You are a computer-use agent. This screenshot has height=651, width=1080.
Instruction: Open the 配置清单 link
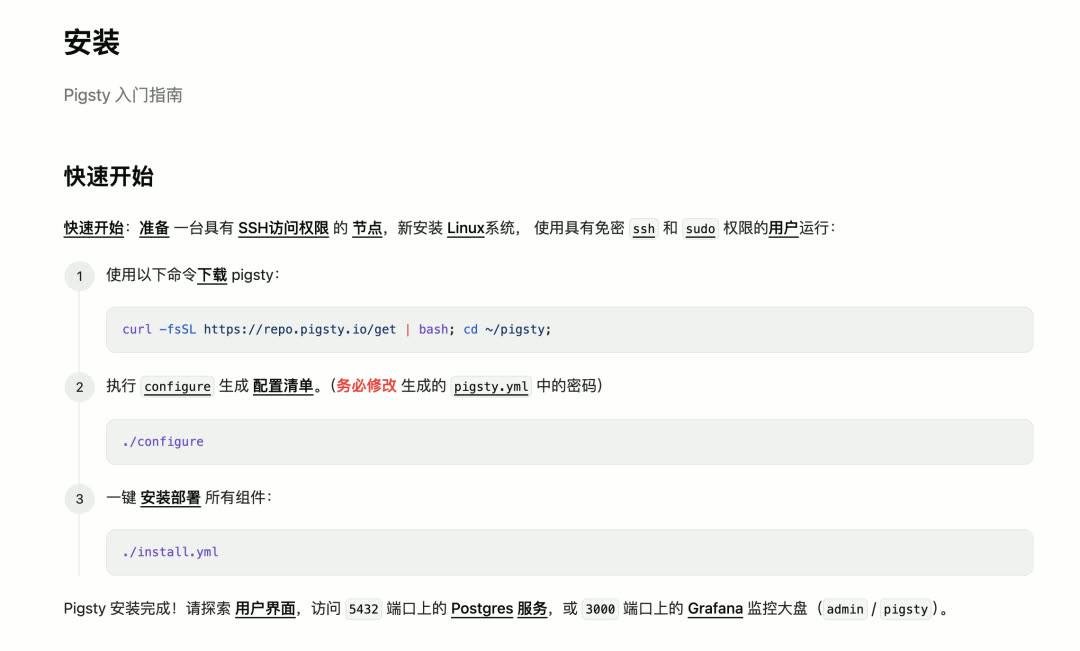283,386
